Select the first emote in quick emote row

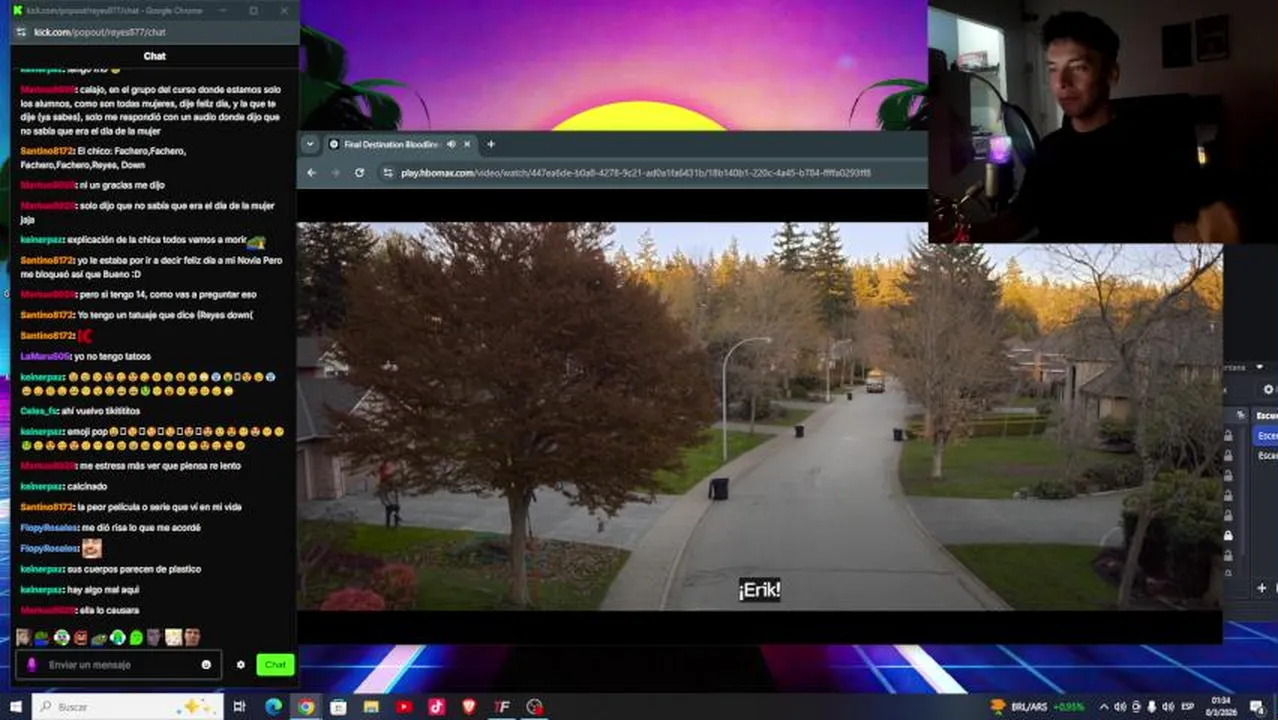23,637
